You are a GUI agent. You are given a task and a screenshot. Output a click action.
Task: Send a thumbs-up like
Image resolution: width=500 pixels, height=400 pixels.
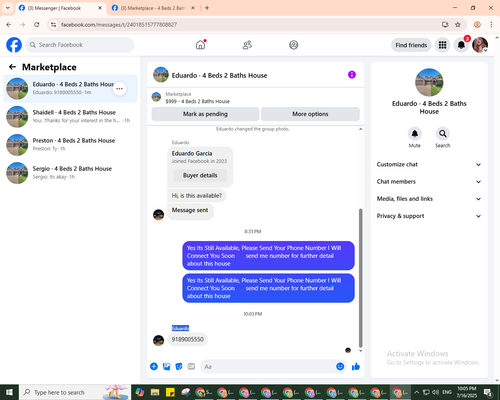(356, 367)
